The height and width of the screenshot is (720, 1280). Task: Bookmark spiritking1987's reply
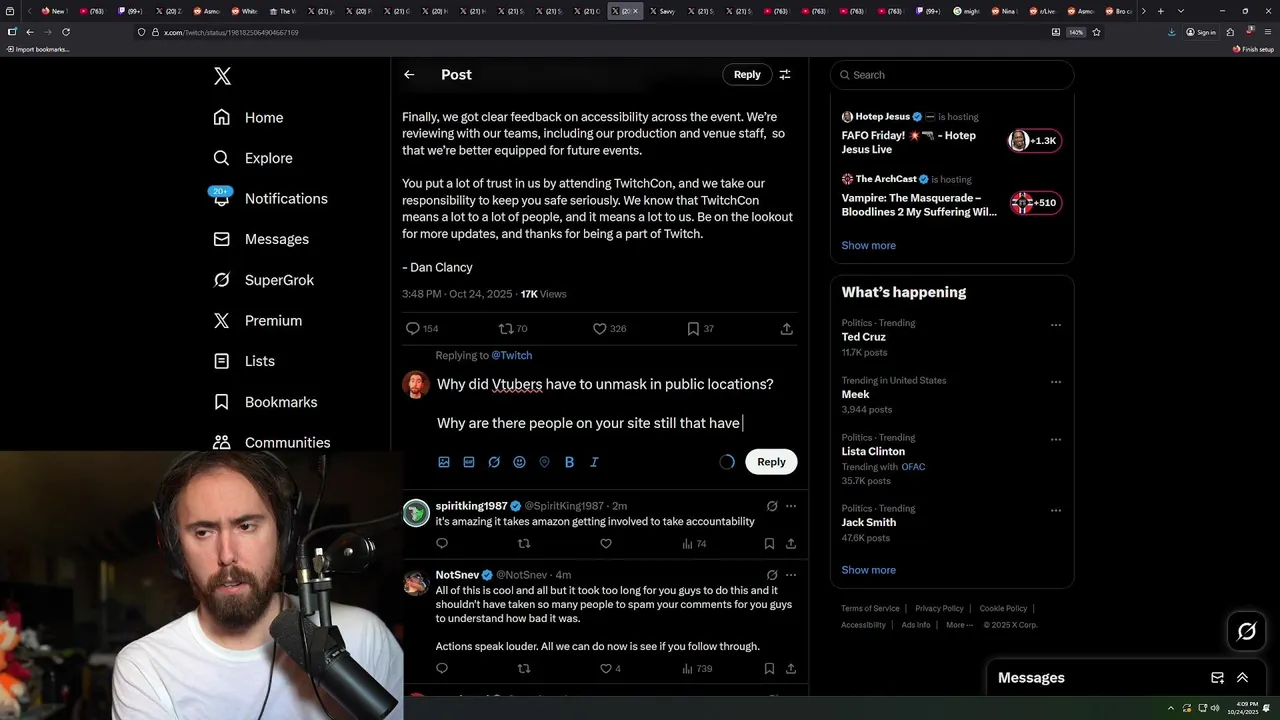click(x=769, y=544)
